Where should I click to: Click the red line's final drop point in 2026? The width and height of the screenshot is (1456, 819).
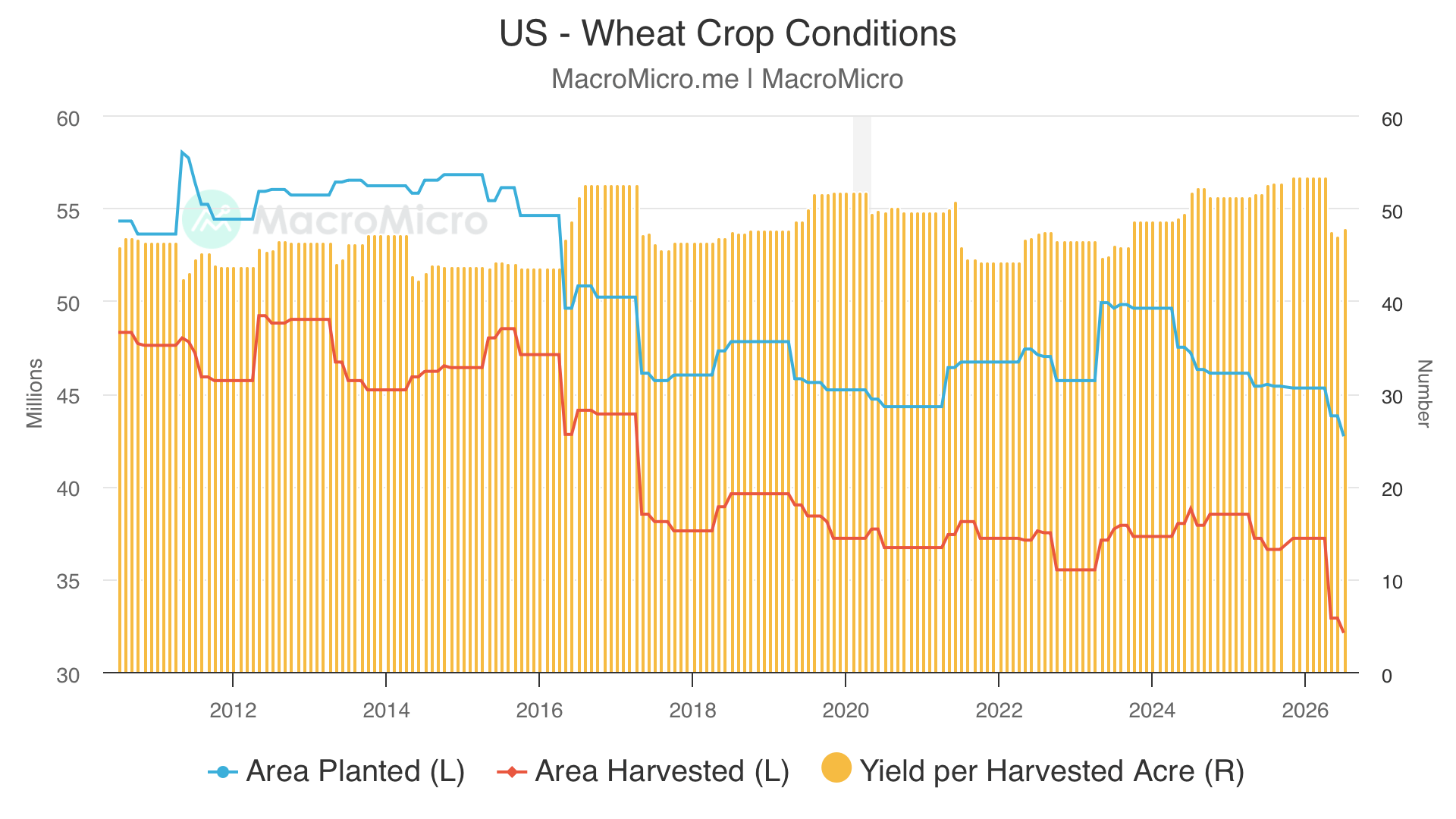click(1343, 631)
